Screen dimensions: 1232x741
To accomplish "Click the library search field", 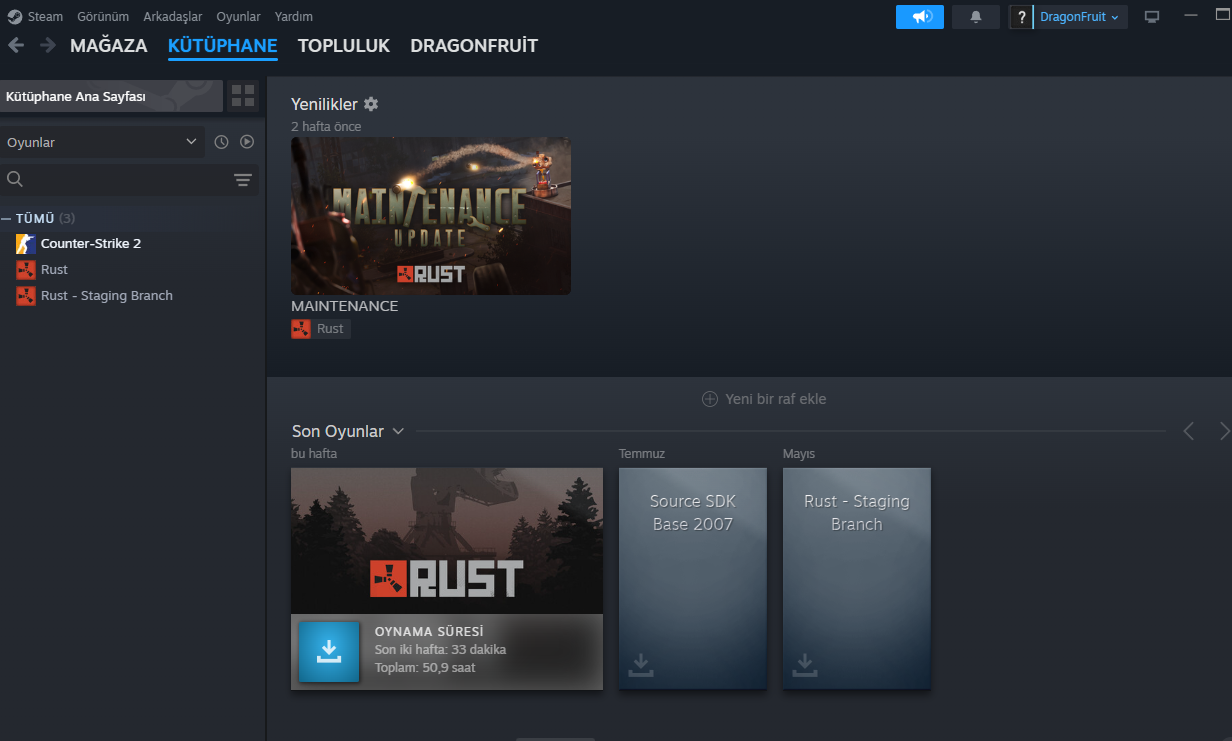I will [x=128, y=180].
